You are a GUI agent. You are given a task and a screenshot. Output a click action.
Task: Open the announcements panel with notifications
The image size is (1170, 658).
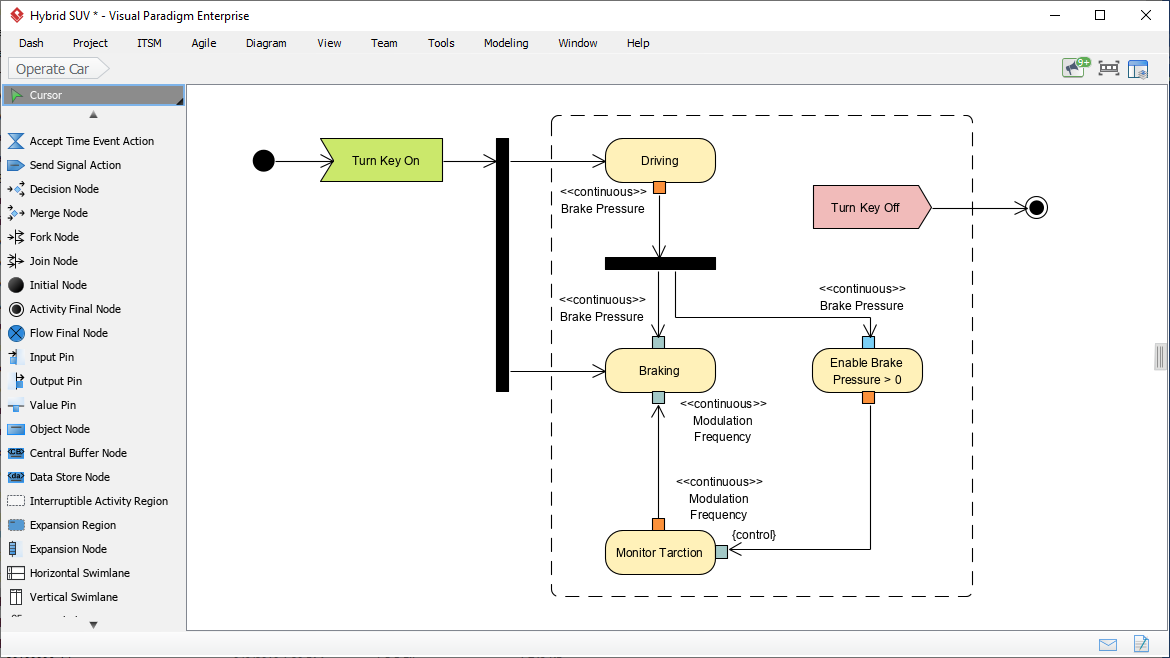(x=1074, y=67)
